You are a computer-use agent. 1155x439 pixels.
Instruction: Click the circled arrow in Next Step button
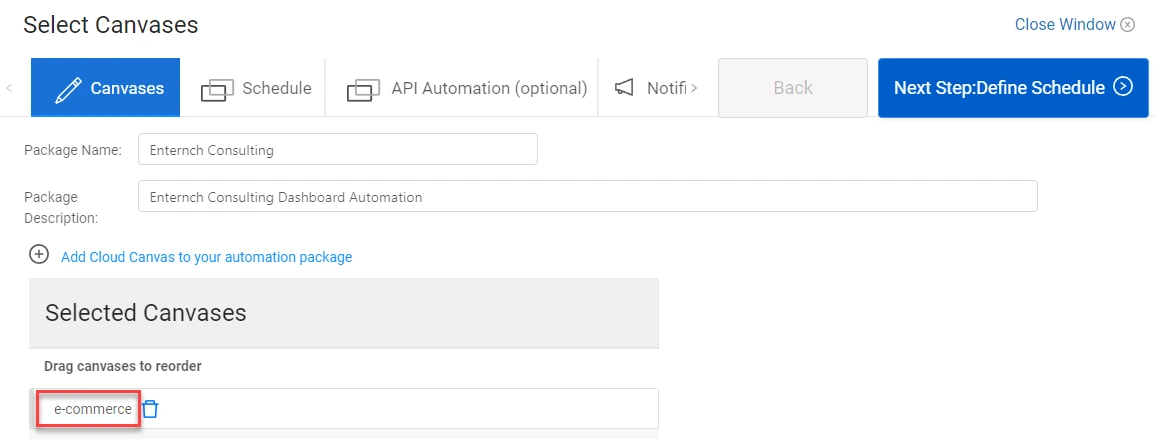(x=1124, y=87)
